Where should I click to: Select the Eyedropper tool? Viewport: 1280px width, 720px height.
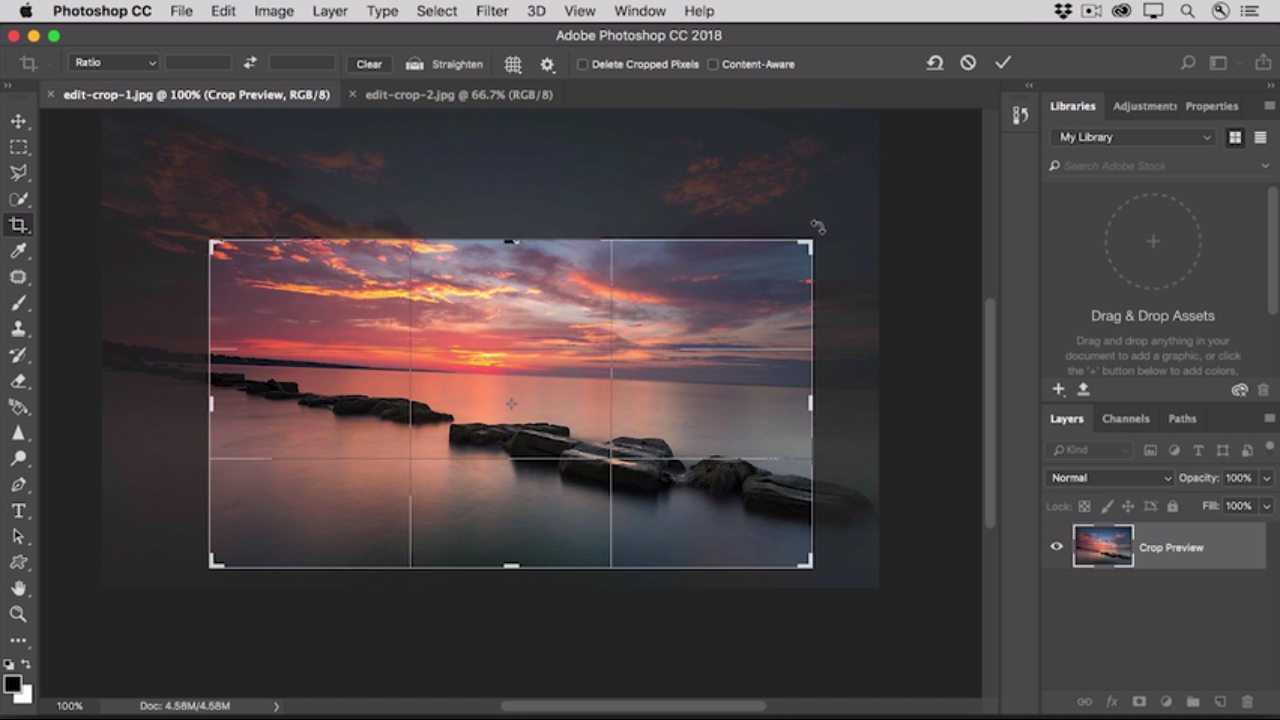18,251
